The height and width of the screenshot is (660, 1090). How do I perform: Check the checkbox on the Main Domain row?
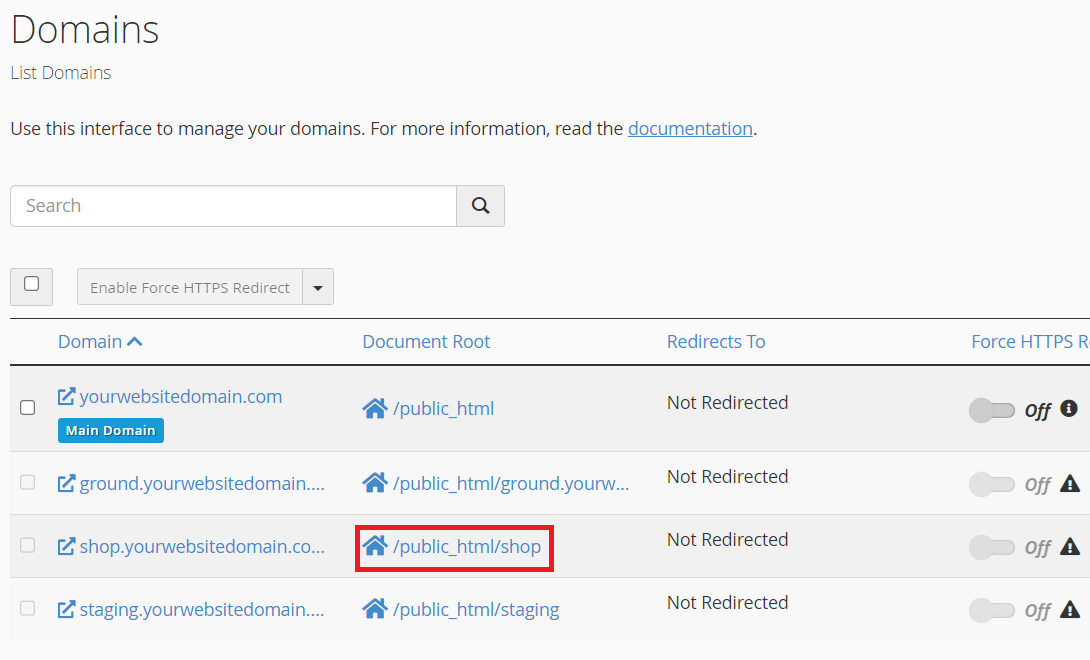(27, 407)
